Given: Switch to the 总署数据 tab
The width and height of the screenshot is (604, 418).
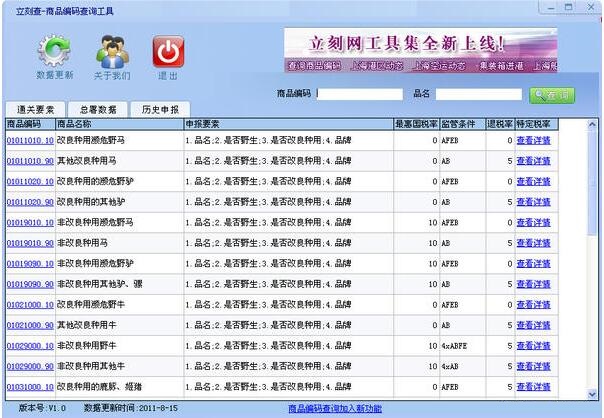Looking at the screenshot, I should [98, 110].
